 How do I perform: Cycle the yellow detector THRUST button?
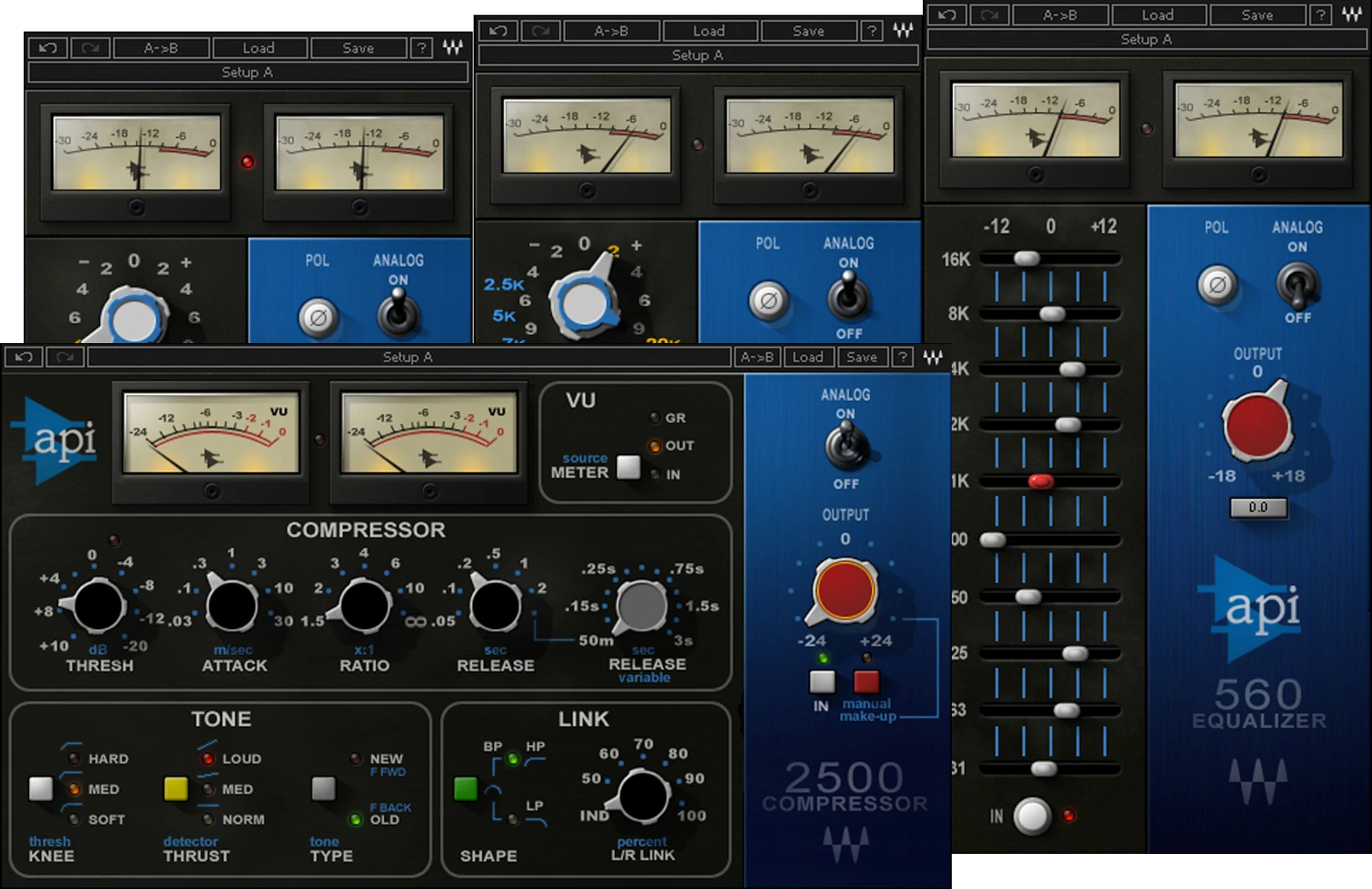coord(176,788)
